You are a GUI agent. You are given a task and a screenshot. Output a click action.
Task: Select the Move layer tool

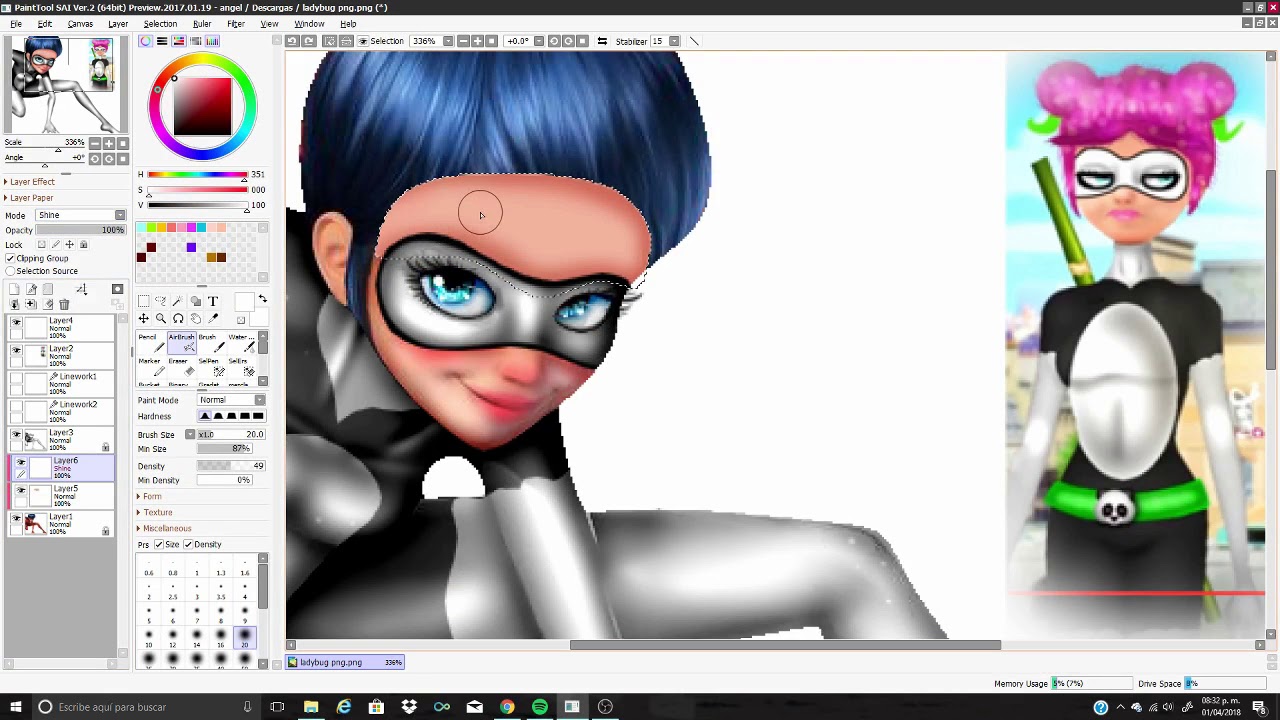143,319
